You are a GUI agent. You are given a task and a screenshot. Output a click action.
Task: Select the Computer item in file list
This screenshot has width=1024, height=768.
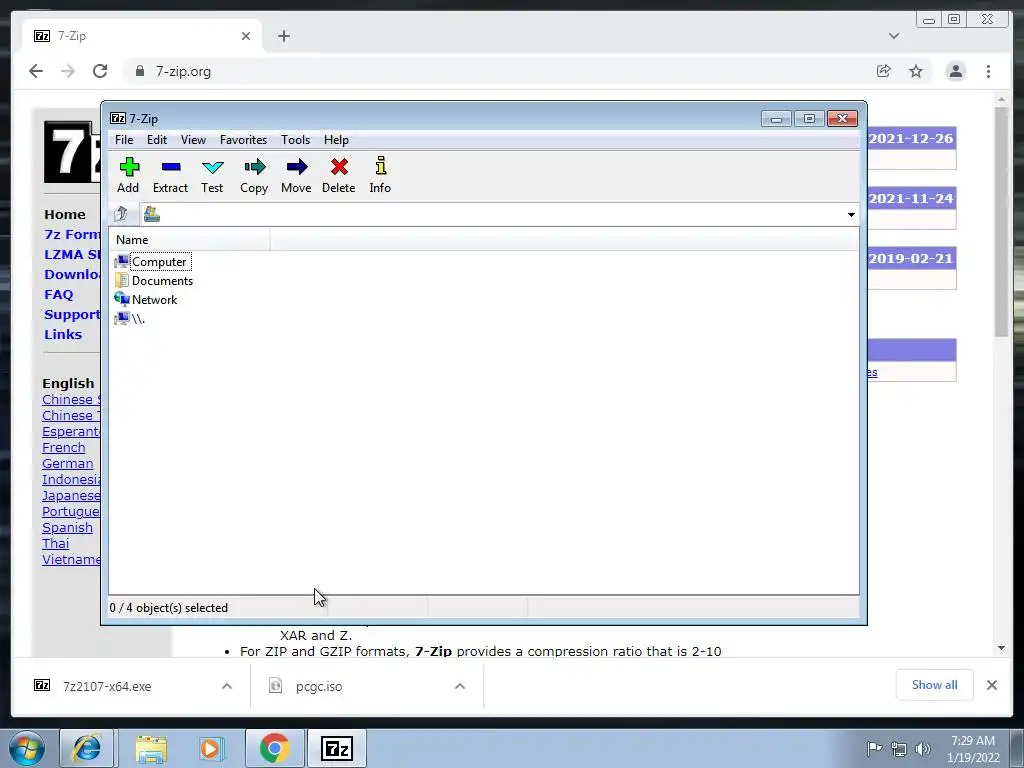(160, 262)
